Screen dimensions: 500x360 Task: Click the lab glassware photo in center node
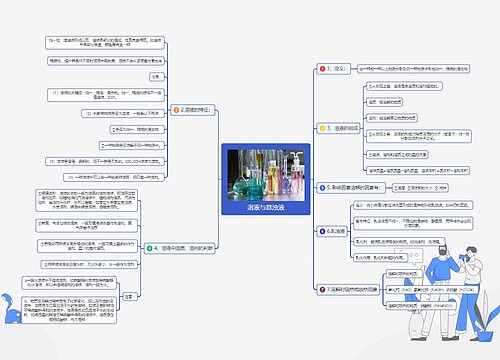point(266,175)
